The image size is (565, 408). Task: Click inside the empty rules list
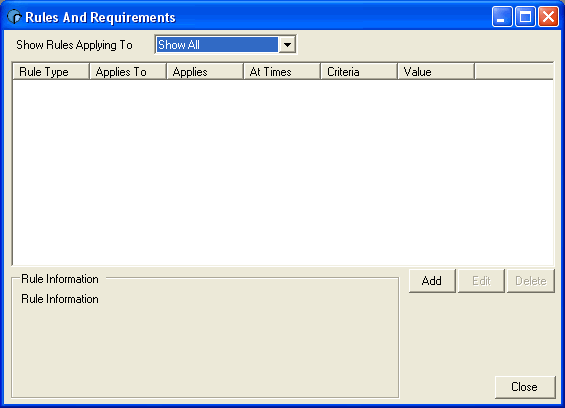[x=283, y=172]
